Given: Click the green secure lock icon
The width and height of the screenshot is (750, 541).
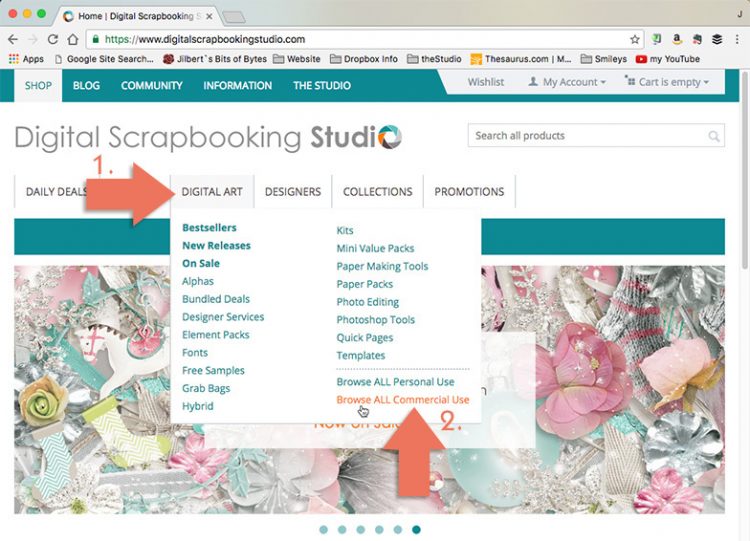Looking at the screenshot, I should [x=96, y=39].
